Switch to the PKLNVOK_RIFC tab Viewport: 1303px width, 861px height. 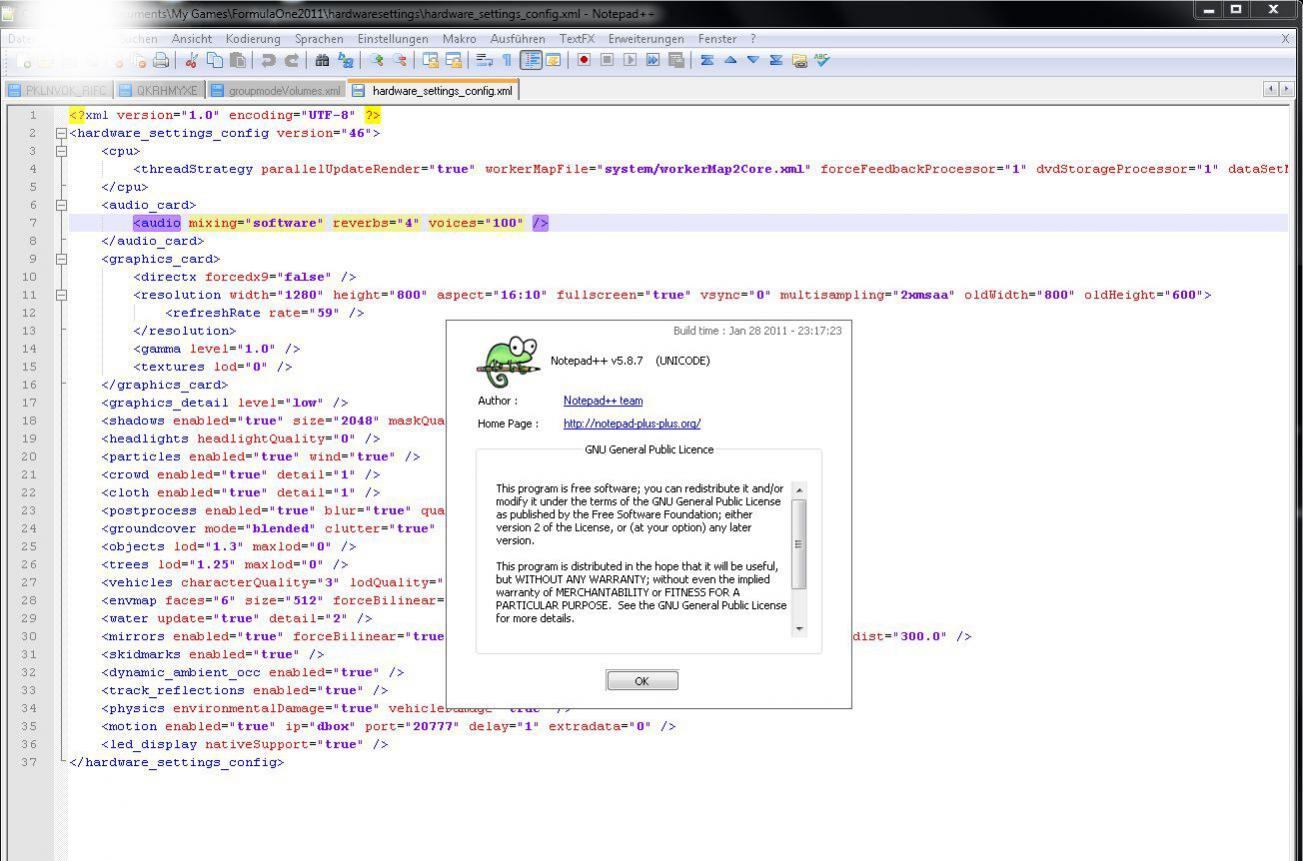[x=58, y=90]
